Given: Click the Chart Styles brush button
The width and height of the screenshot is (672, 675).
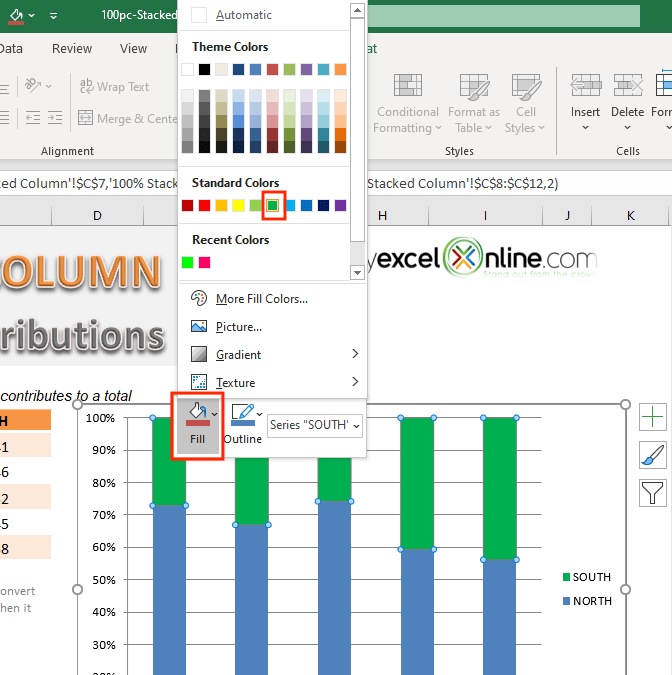Looking at the screenshot, I should point(653,455).
